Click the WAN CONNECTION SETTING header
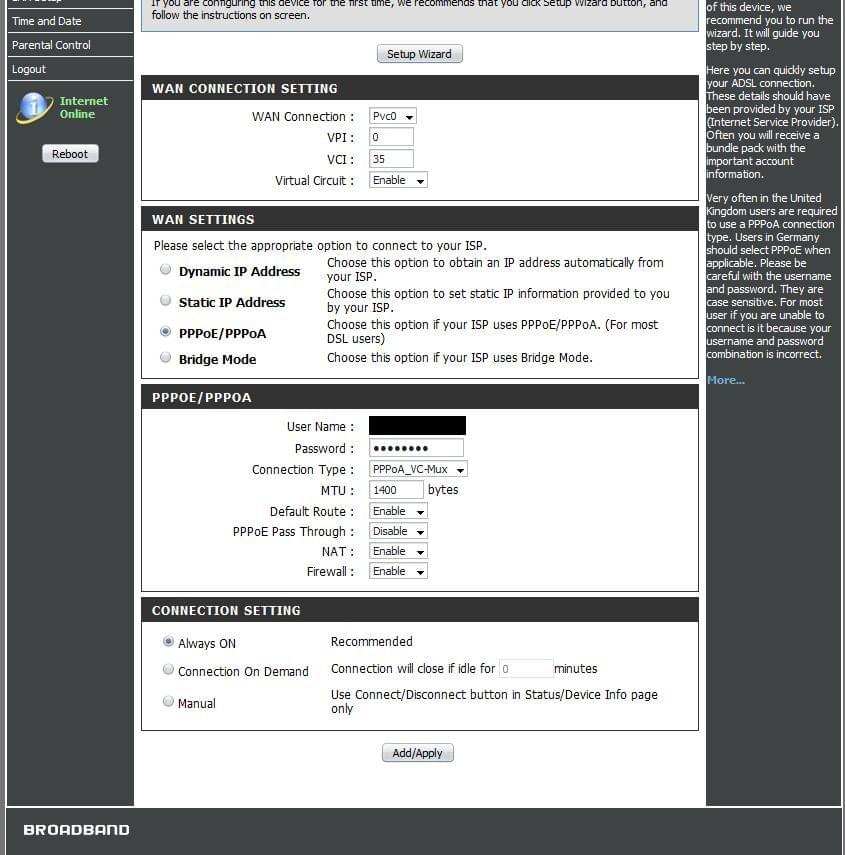This screenshot has height=855, width=845. tap(420, 88)
